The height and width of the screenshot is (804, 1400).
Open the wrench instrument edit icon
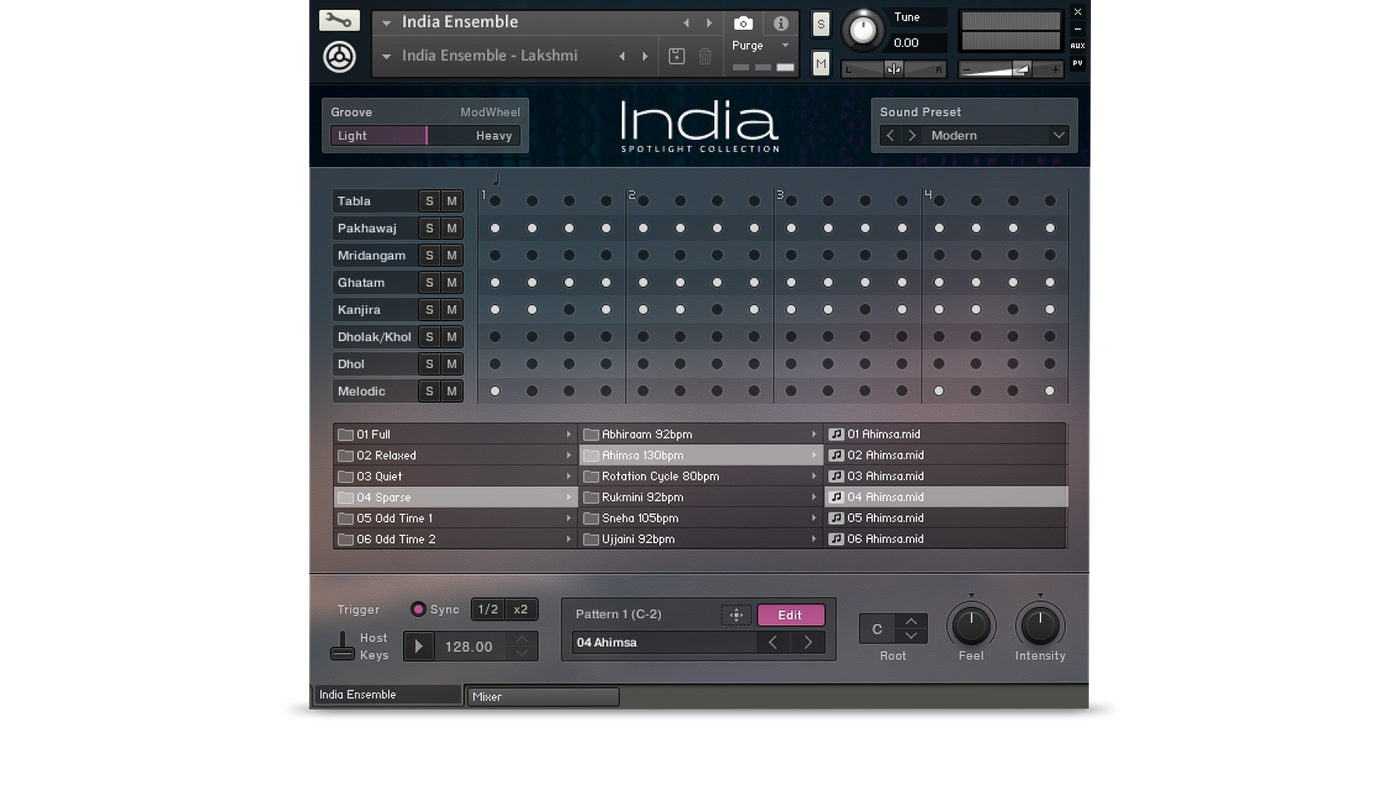click(339, 20)
